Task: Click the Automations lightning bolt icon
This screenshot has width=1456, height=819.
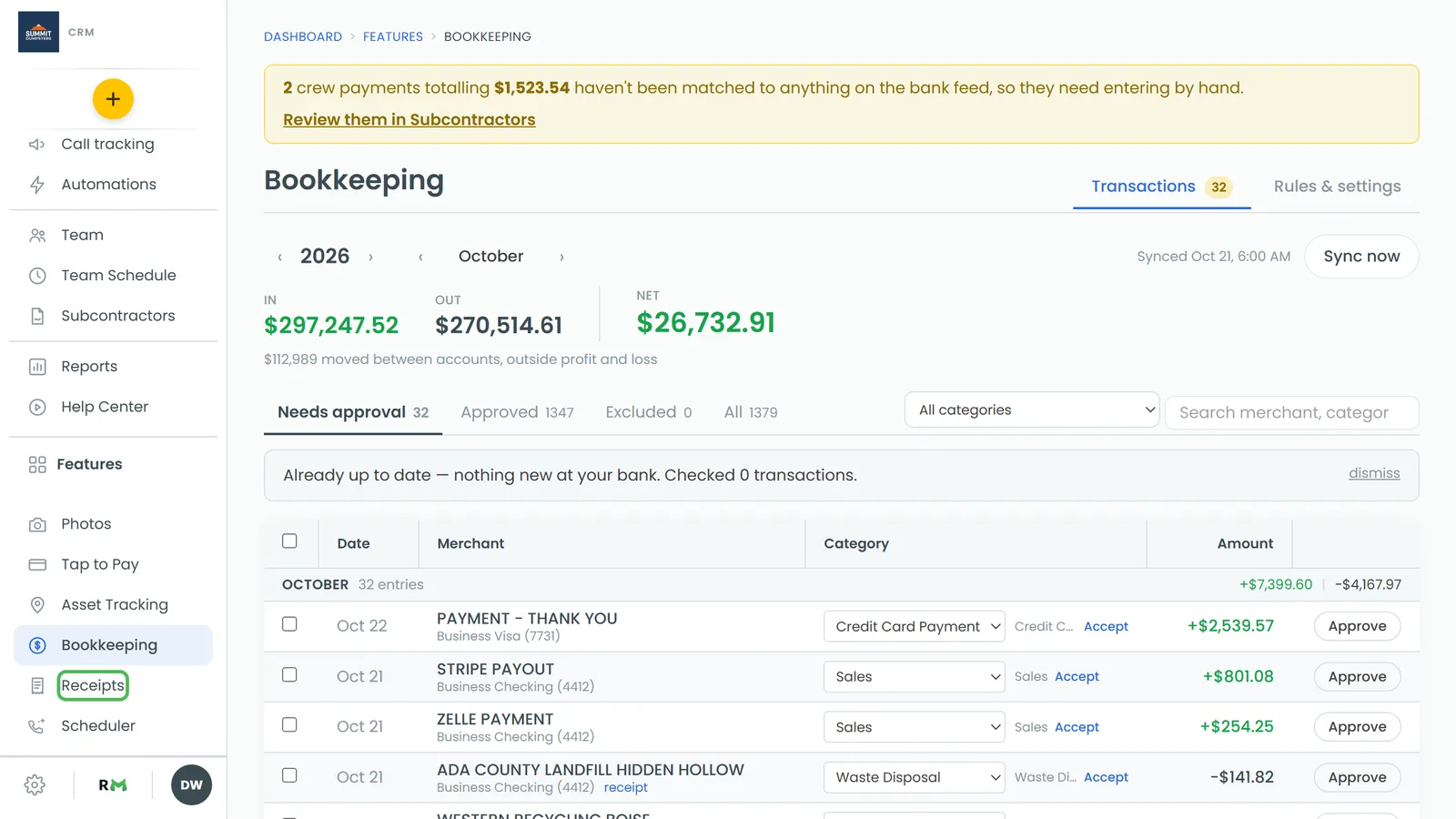Action: (x=37, y=185)
